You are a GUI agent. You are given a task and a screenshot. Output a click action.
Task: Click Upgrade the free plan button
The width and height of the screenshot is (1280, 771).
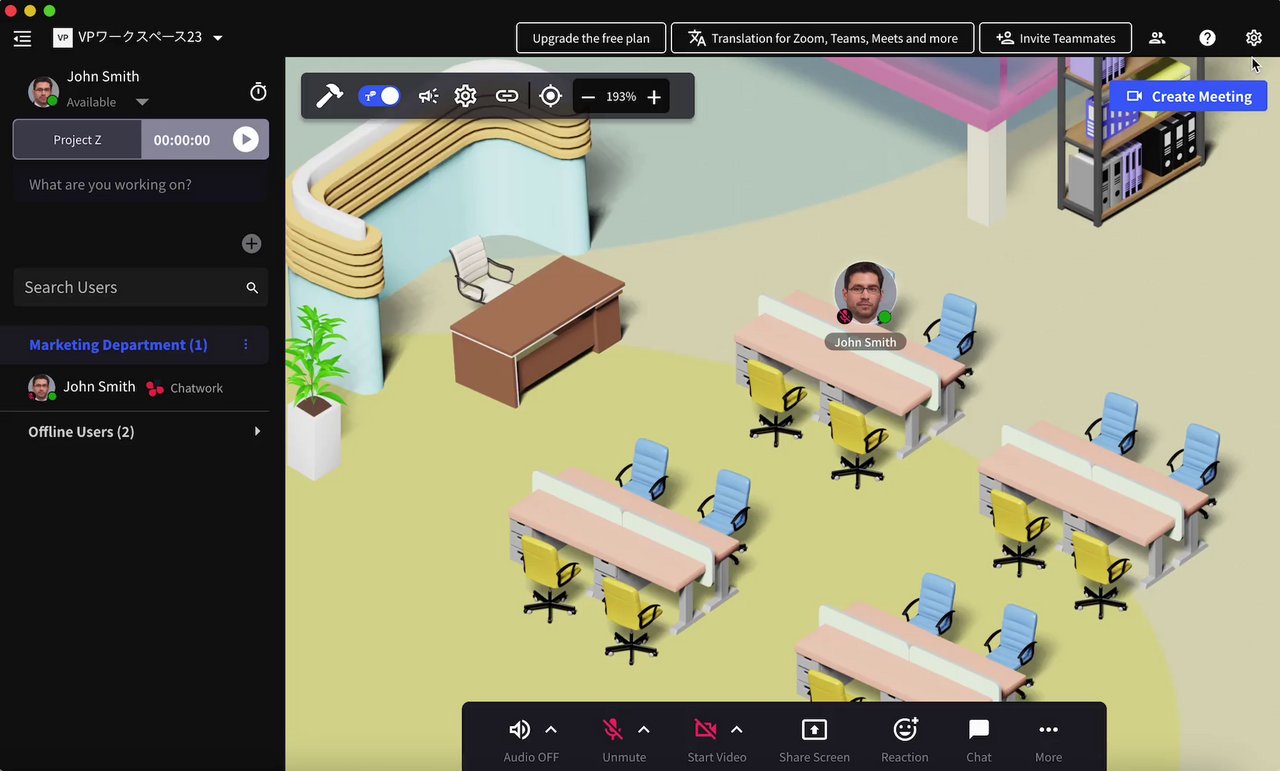[x=591, y=38]
